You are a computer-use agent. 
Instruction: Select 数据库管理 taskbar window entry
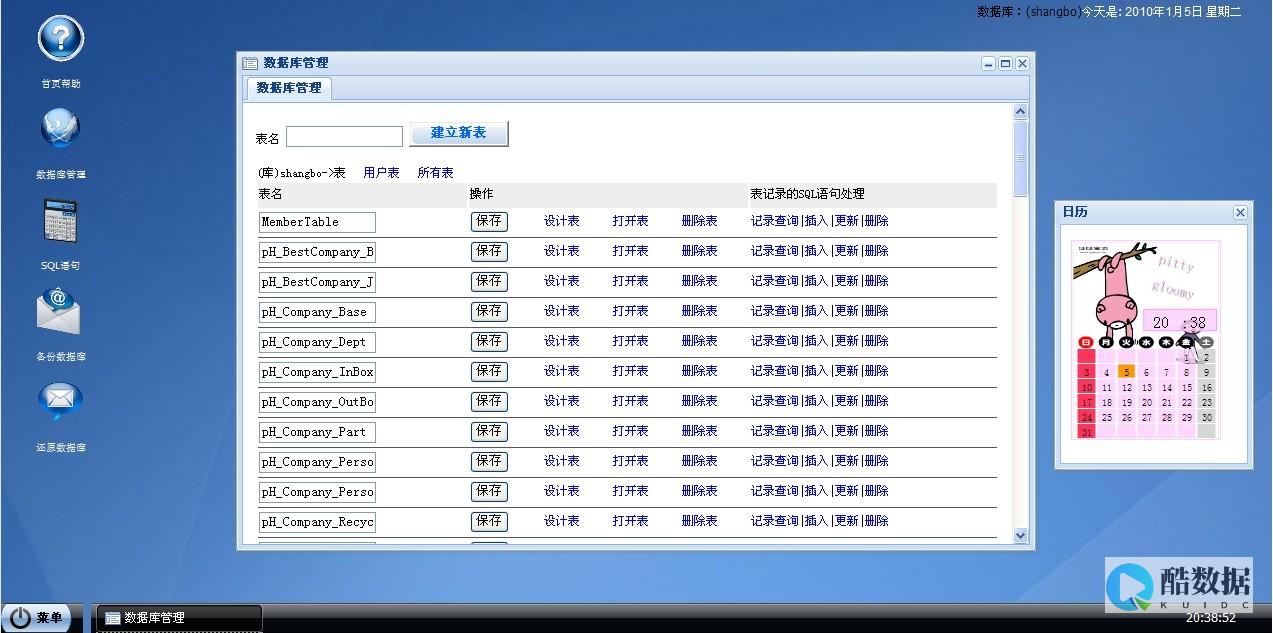(178, 618)
